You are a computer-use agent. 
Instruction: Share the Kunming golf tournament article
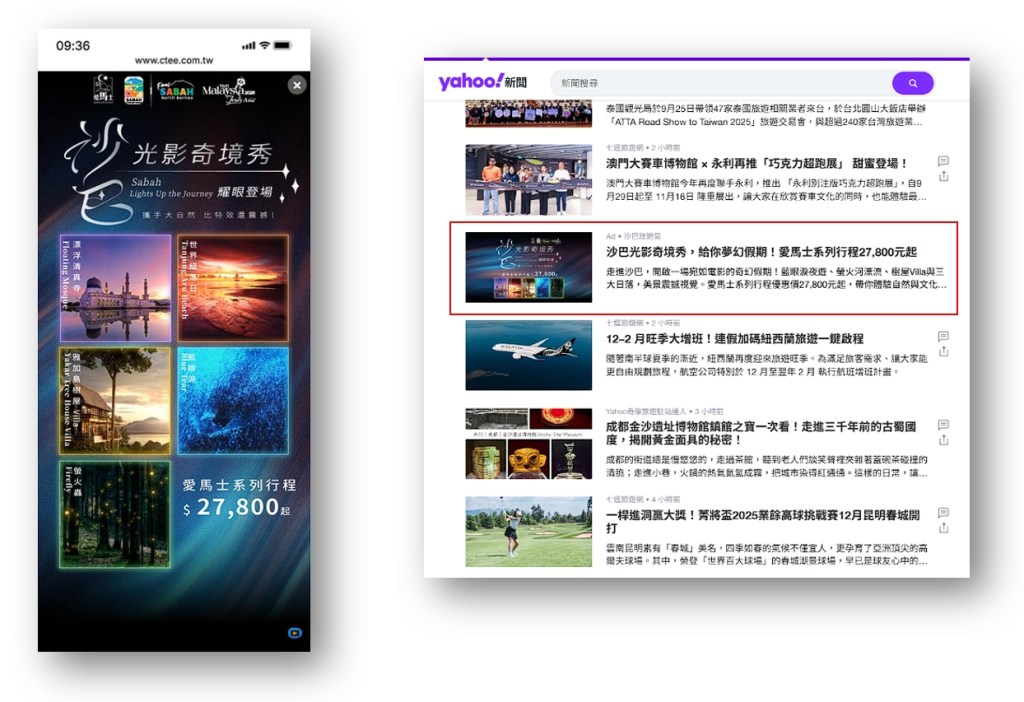pyautogui.click(x=943, y=528)
